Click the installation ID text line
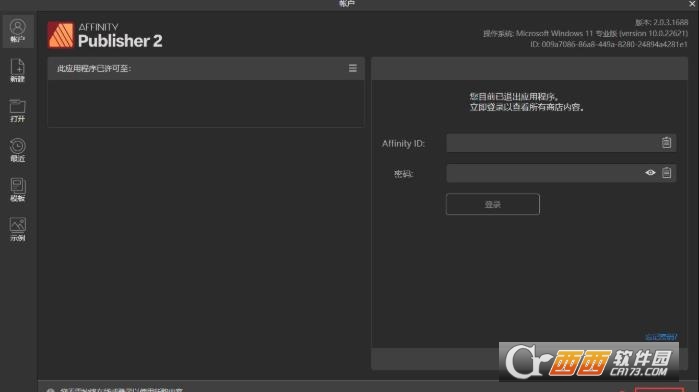 click(609, 45)
